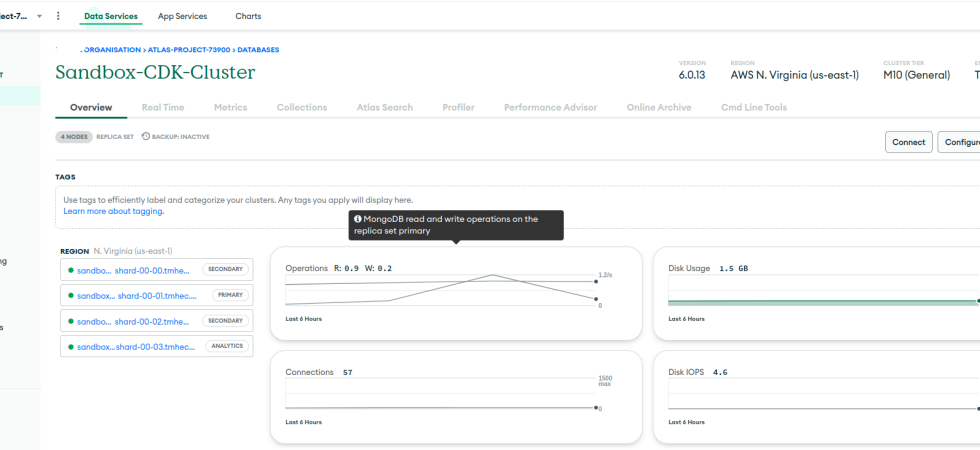
Task: Open the Collections tab
Action: [302, 108]
